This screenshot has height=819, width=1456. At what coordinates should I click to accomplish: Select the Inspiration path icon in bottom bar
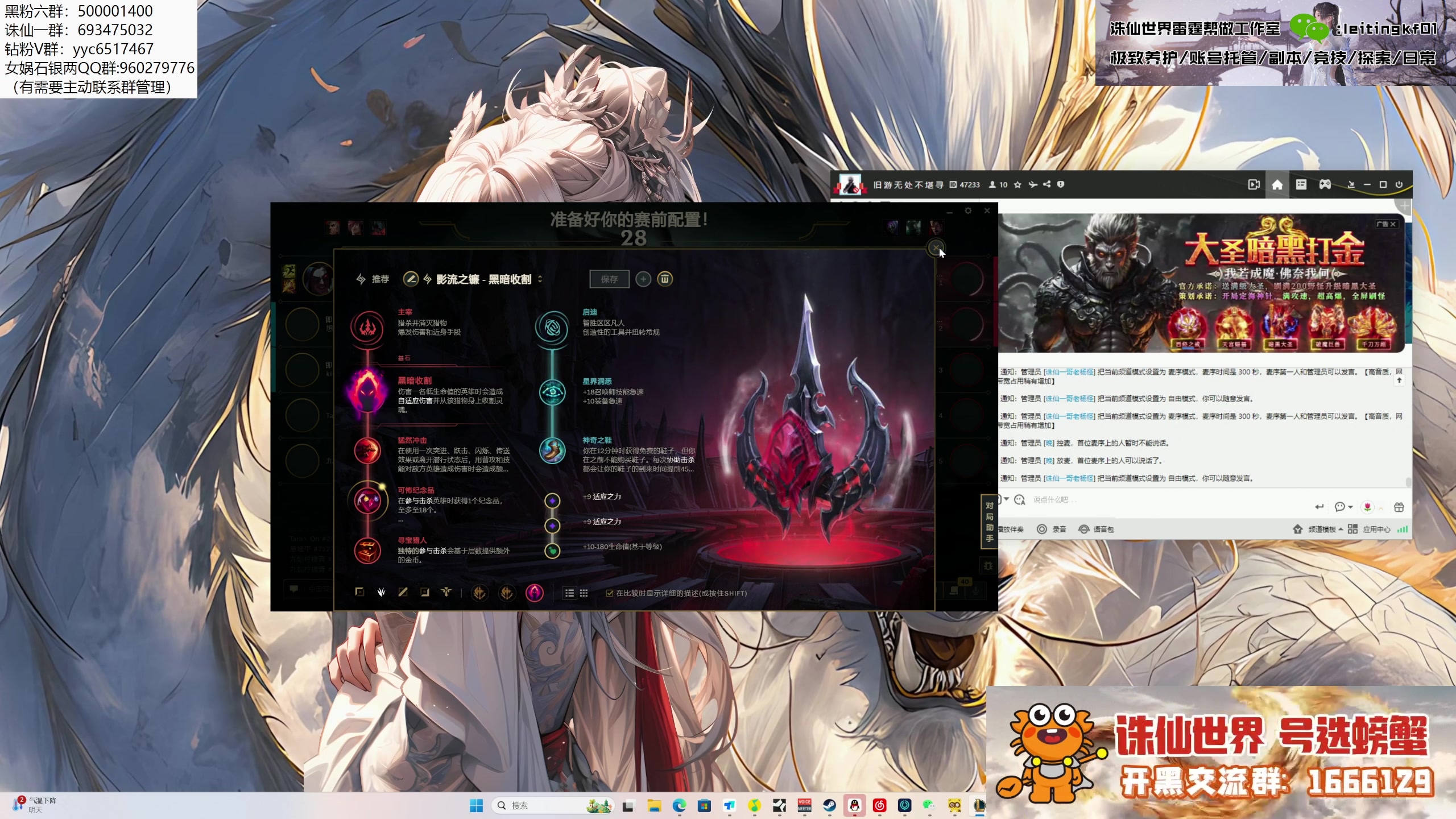coord(446,592)
